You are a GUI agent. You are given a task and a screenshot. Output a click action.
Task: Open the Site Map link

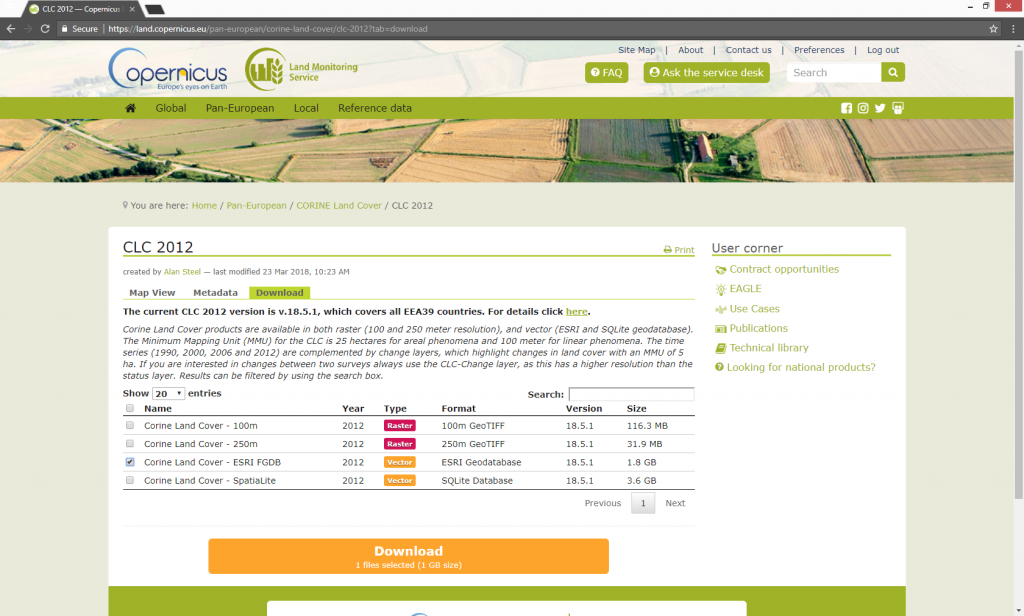coord(637,50)
